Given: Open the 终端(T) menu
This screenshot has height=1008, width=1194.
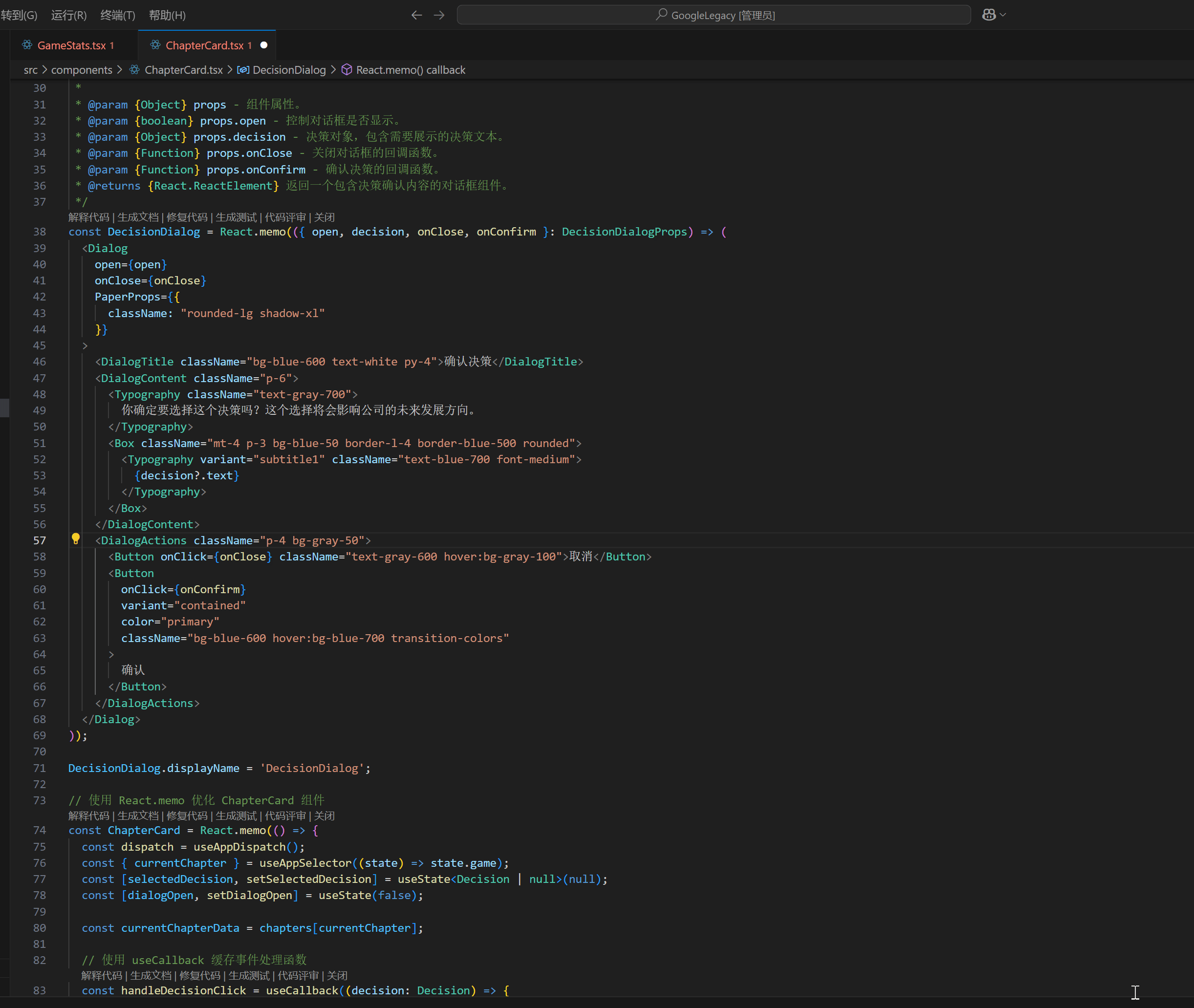Looking at the screenshot, I should pyautogui.click(x=118, y=15).
